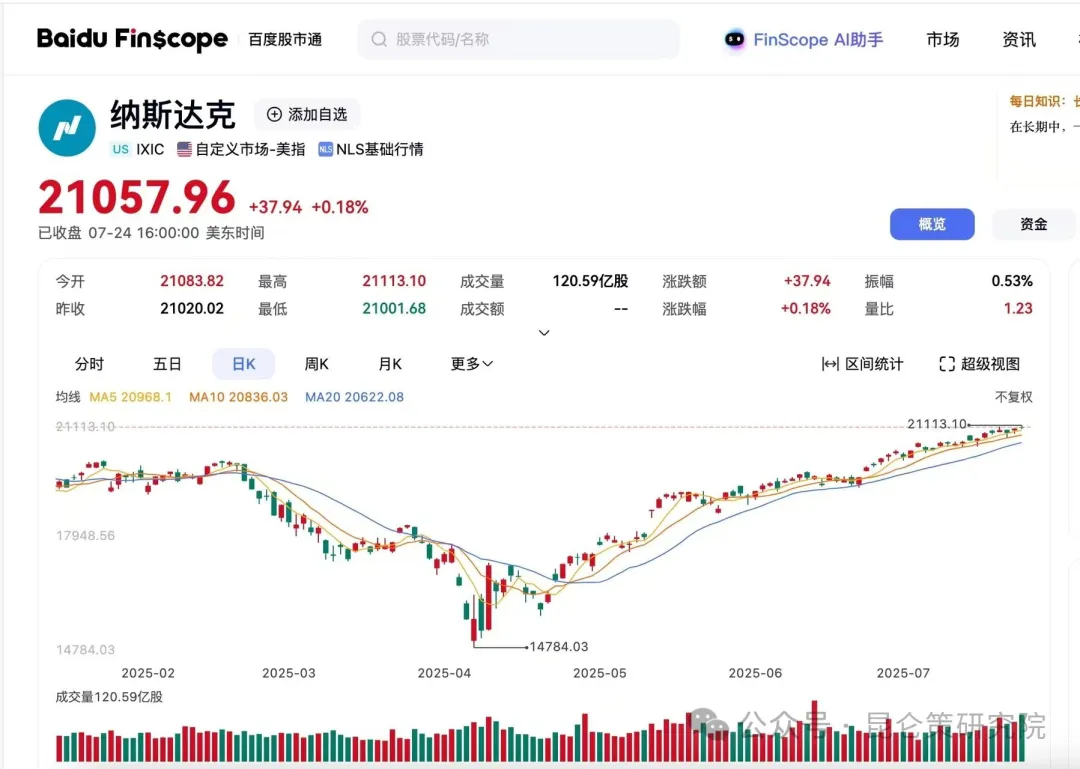1080x769 pixels.
Task: Click the search magnifier icon
Action: point(379,40)
